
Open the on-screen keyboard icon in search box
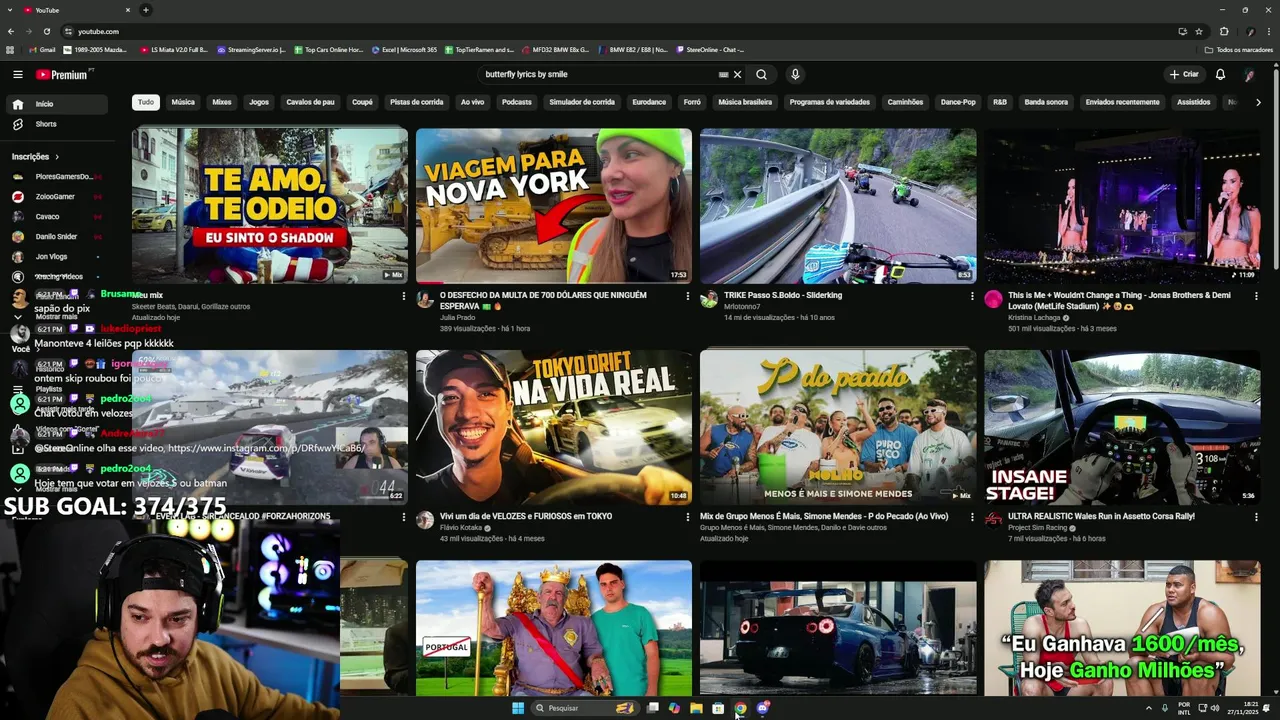click(723, 74)
